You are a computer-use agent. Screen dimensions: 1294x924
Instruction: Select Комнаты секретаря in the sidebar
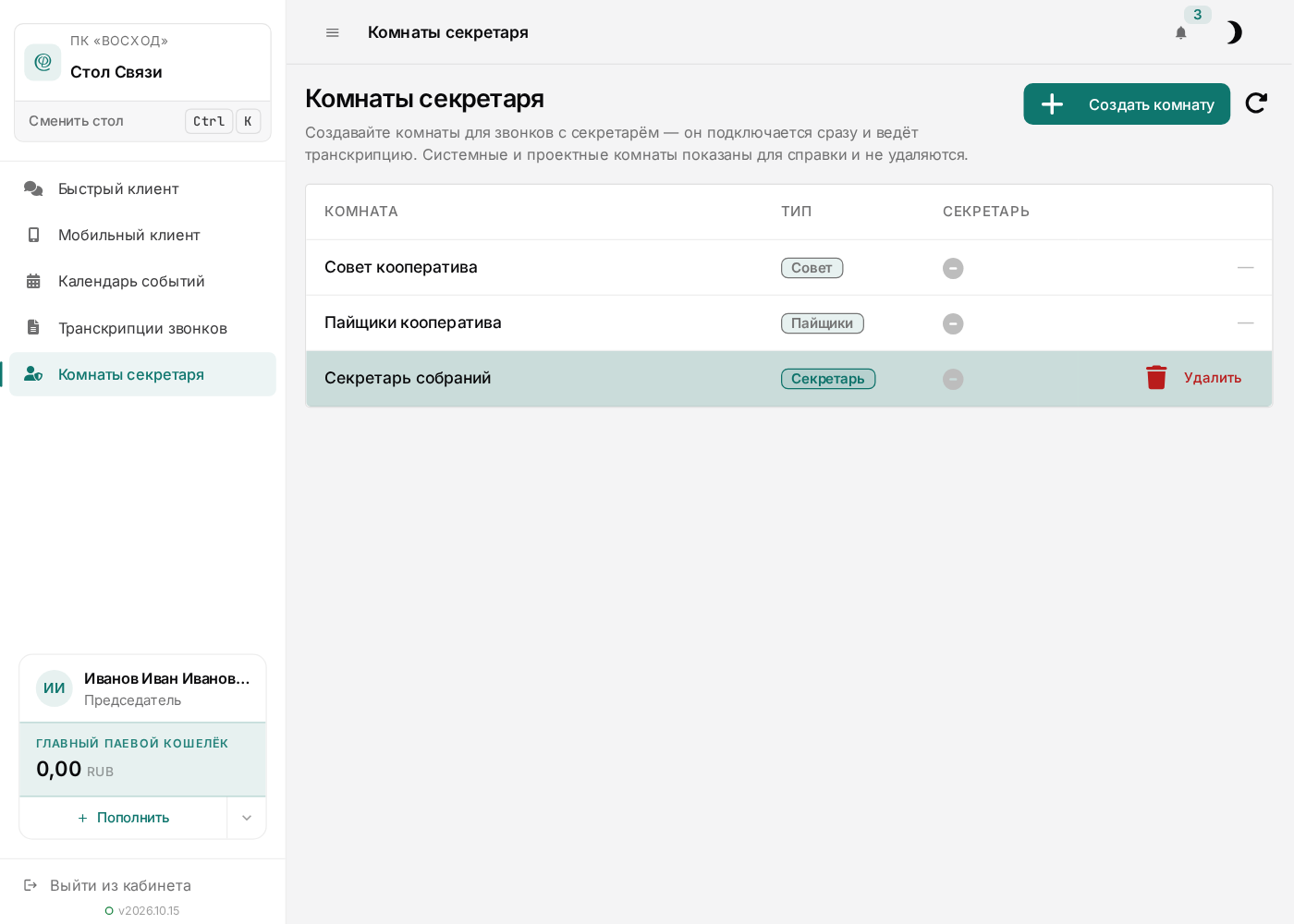pos(142,374)
